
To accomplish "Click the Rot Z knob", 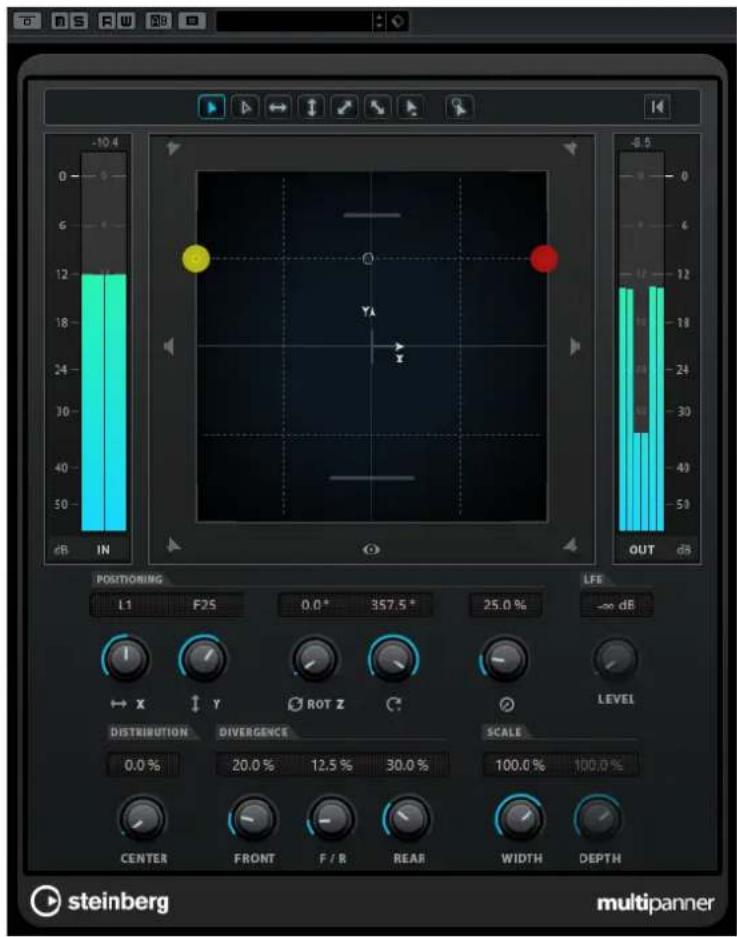I will (x=315, y=659).
